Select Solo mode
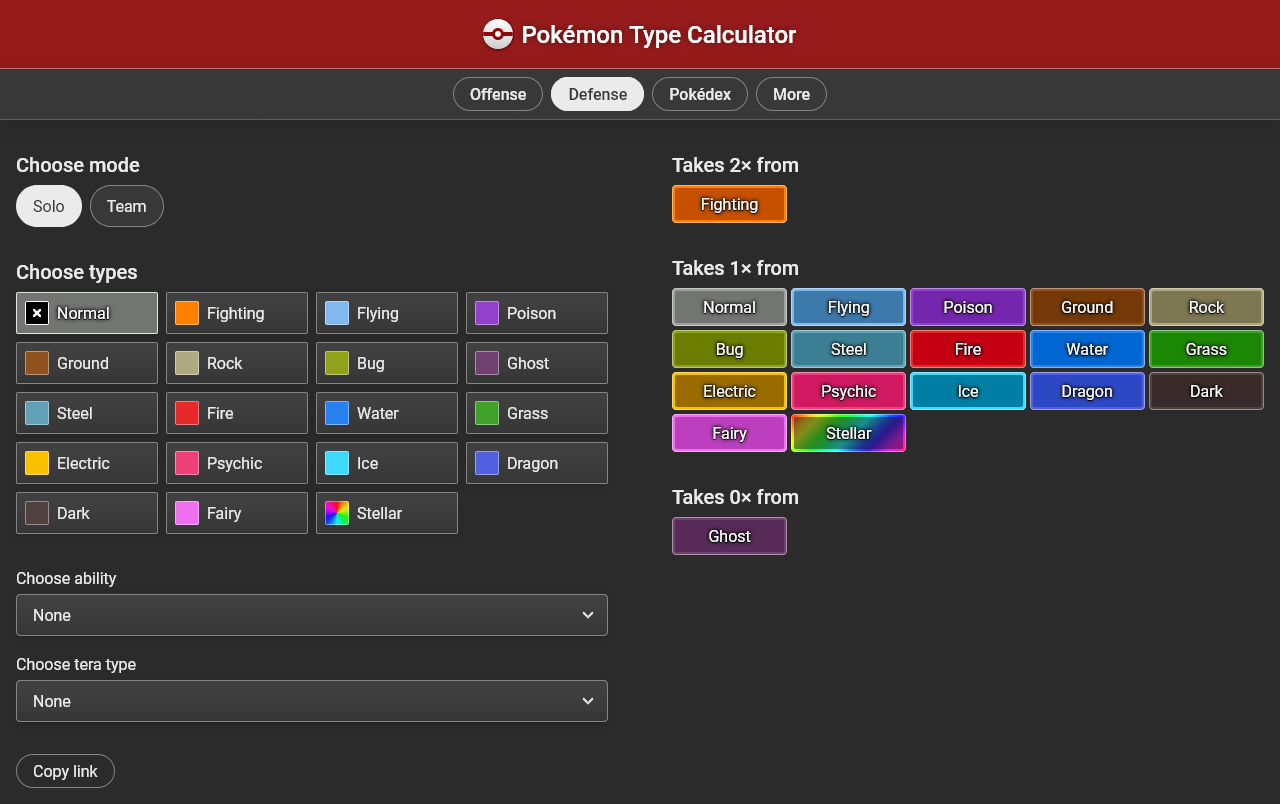Screen dimensions: 1280x804 pos(49,206)
